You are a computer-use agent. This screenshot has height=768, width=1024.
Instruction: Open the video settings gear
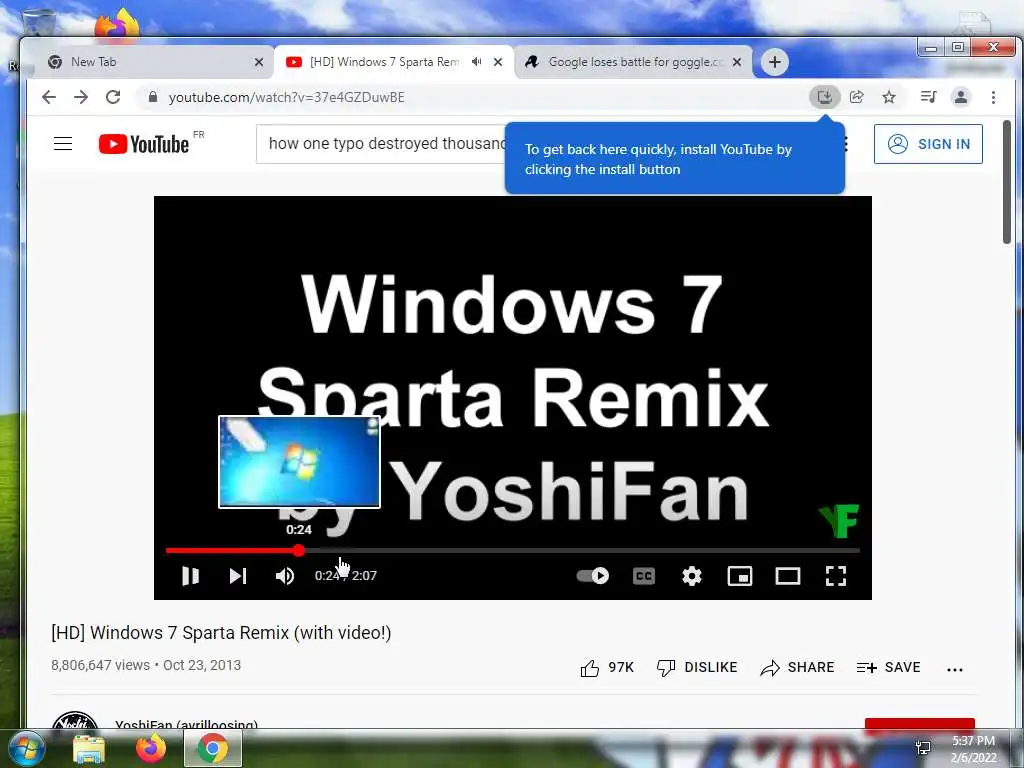pos(692,575)
